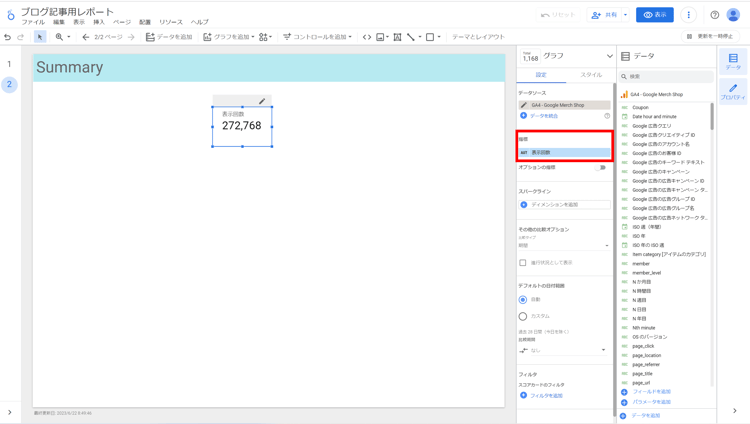Click the data field 検索 search box
Viewport: 750px width, 424px height.
pyautogui.click(x=668, y=76)
